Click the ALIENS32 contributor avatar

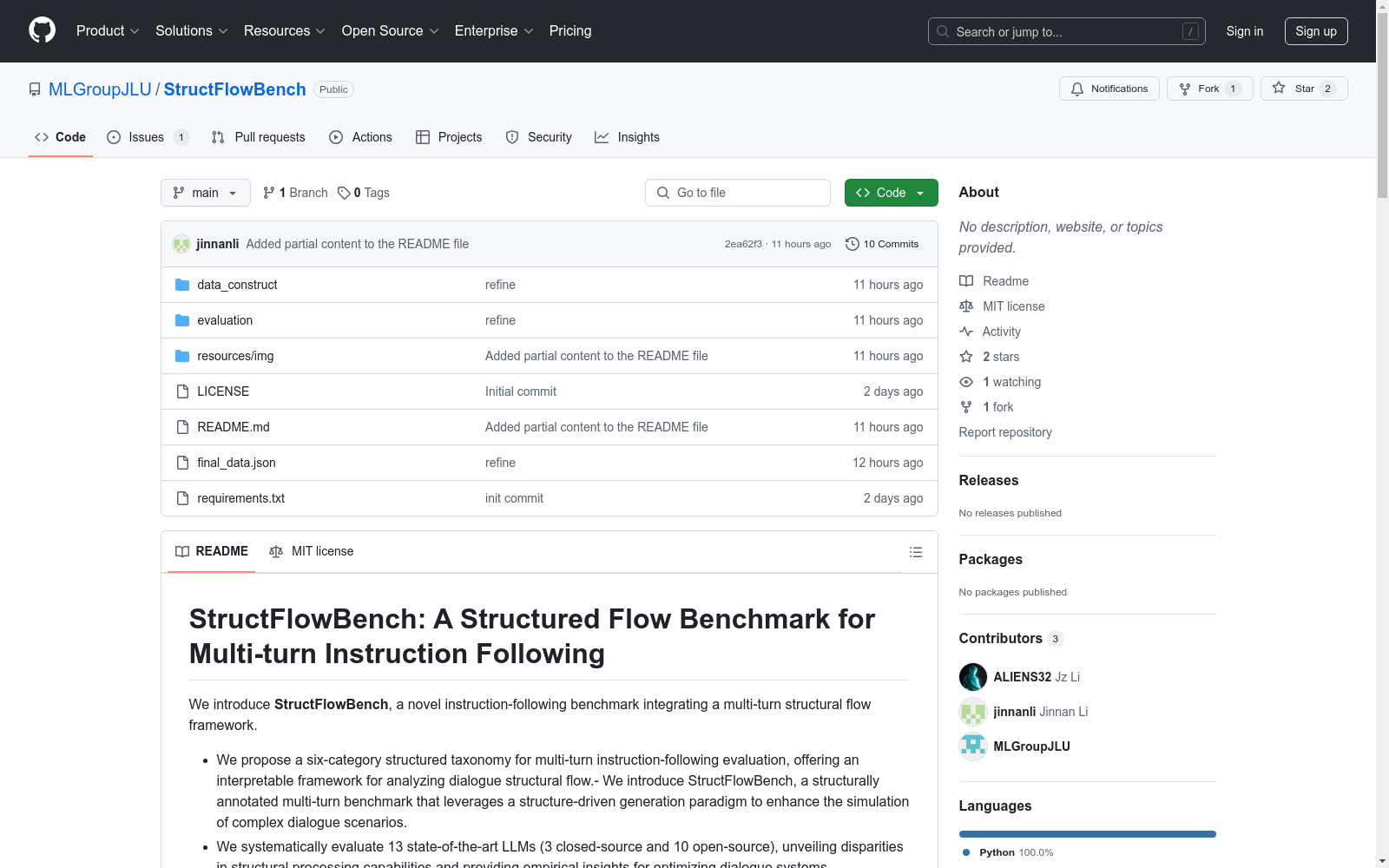(973, 677)
